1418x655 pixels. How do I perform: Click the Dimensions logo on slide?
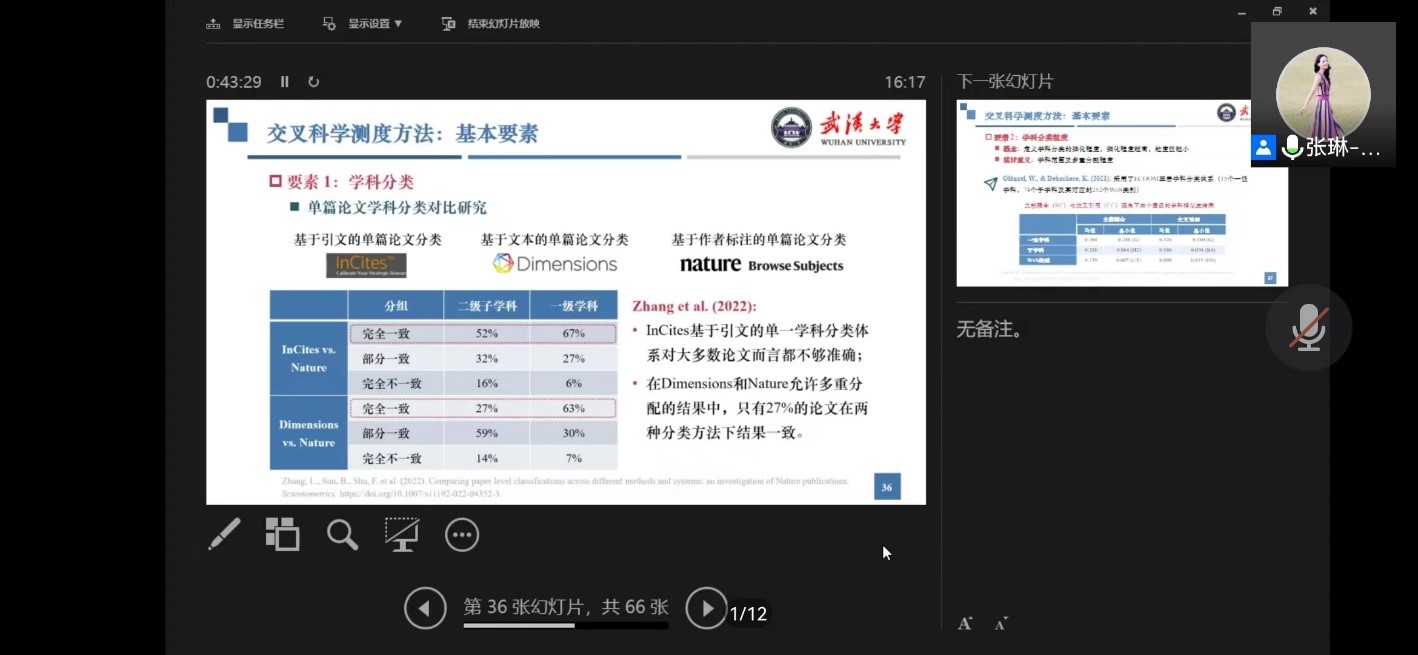pos(555,264)
